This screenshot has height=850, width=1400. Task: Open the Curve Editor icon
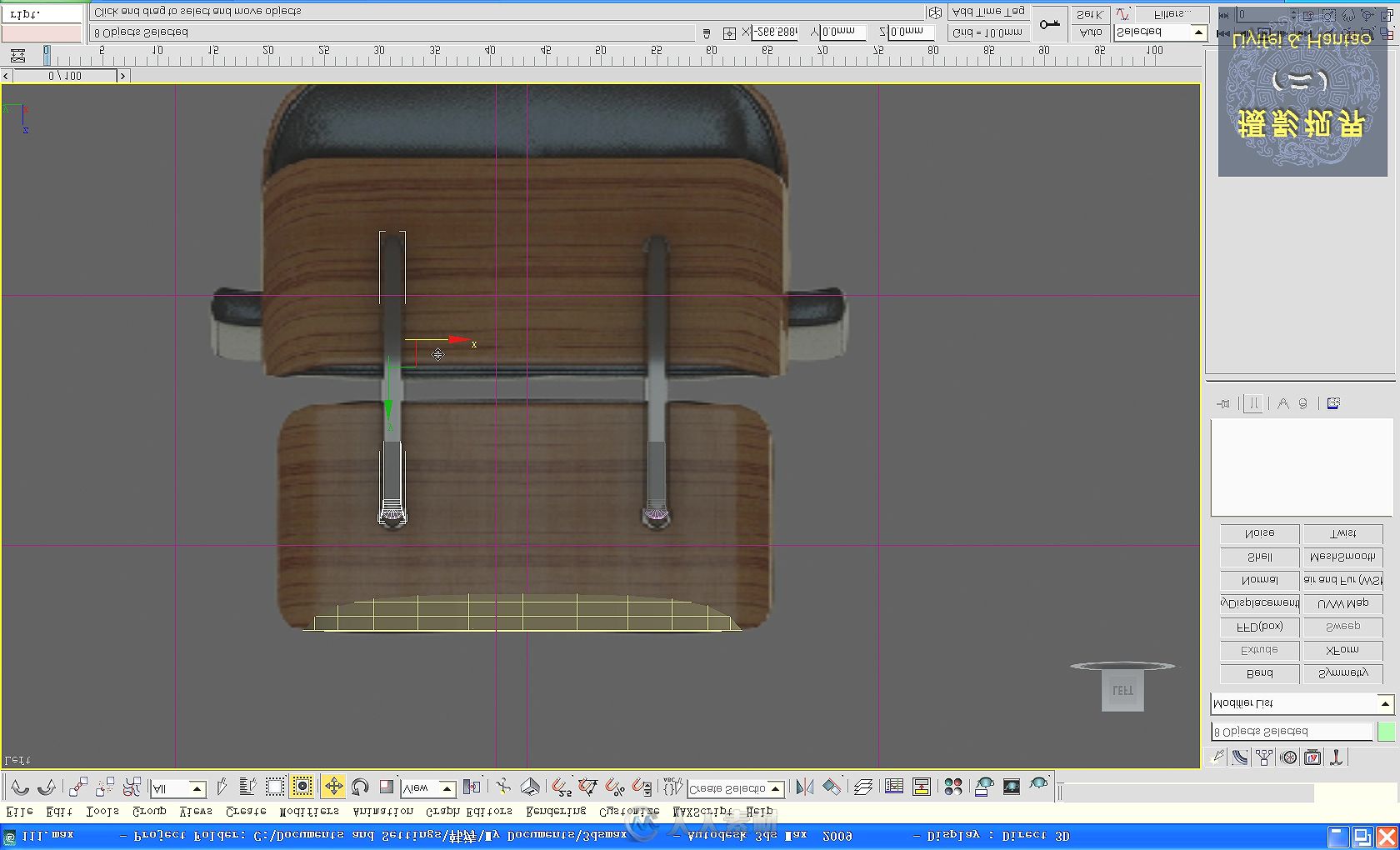(894, 787)
